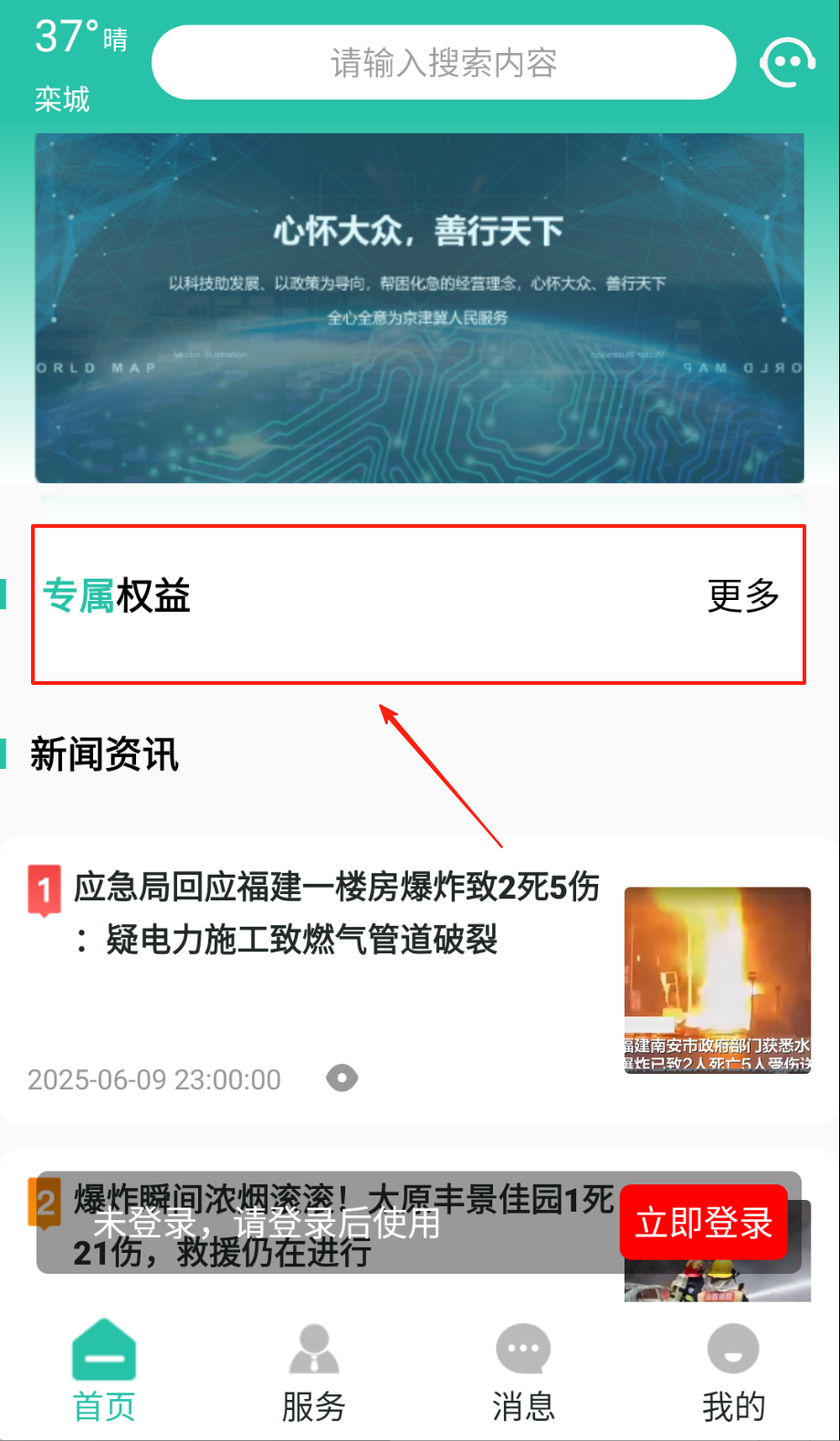Screen dimensions: 840x1441
Task: Tap the view count eye icon
Action: (342, 1078)
